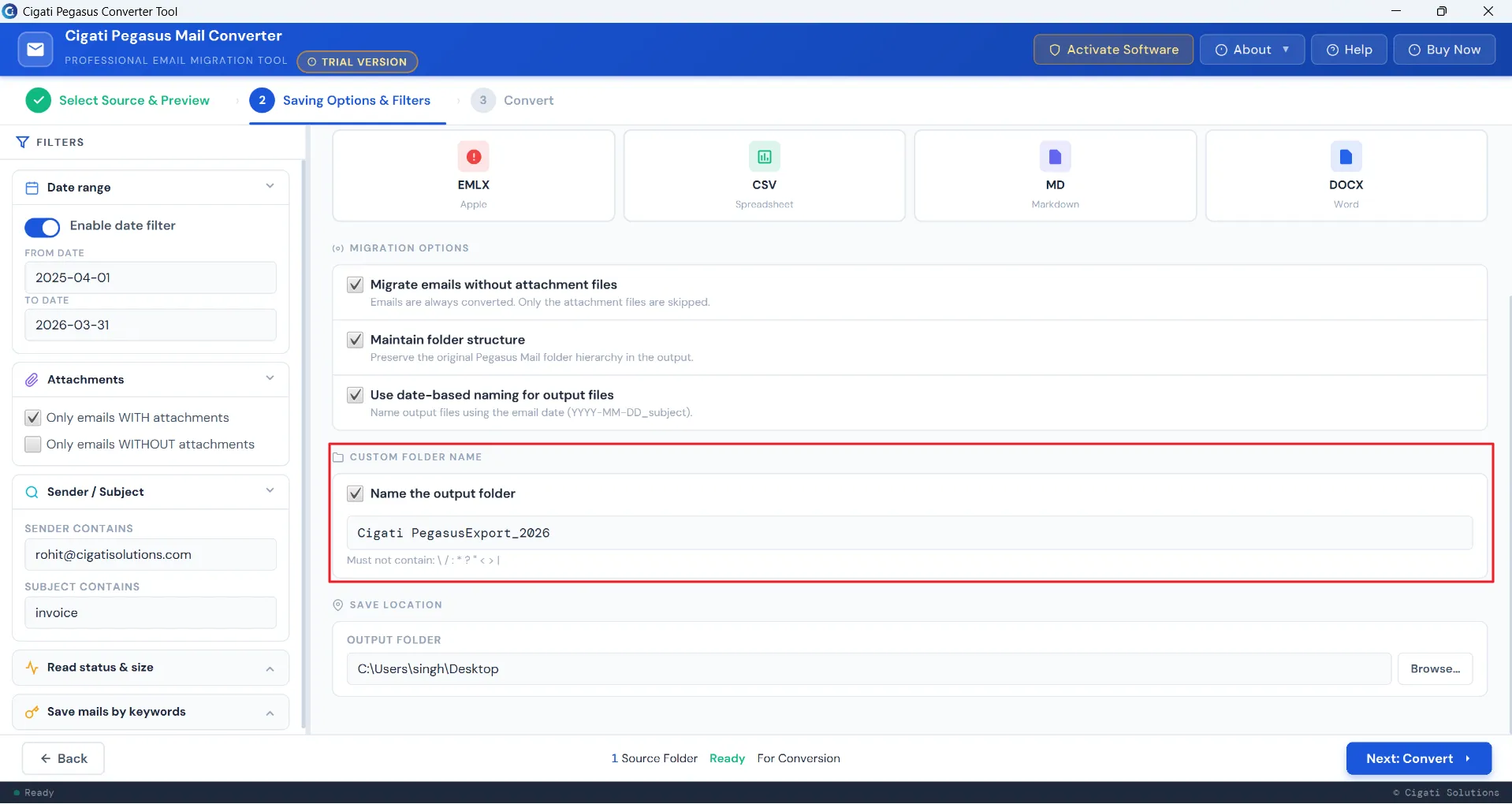Open the About dropdown menu
The image size is (1512, 804).
(x=1252, y=50)
